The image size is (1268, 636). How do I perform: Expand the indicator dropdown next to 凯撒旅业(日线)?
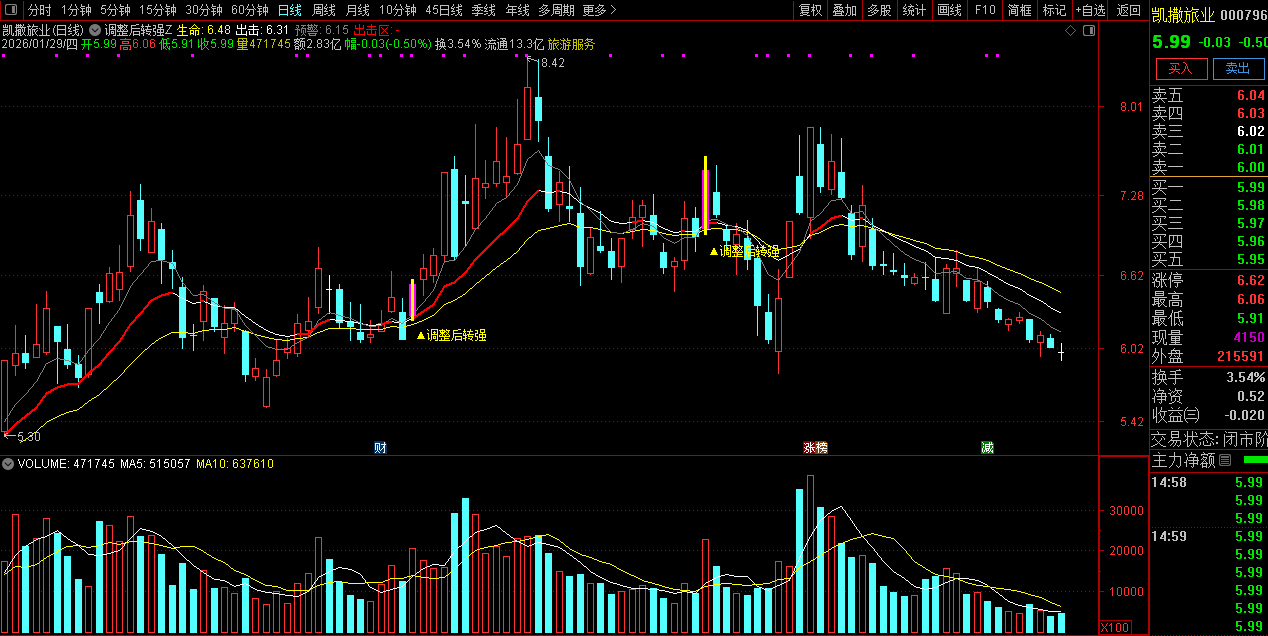point(94,31)
